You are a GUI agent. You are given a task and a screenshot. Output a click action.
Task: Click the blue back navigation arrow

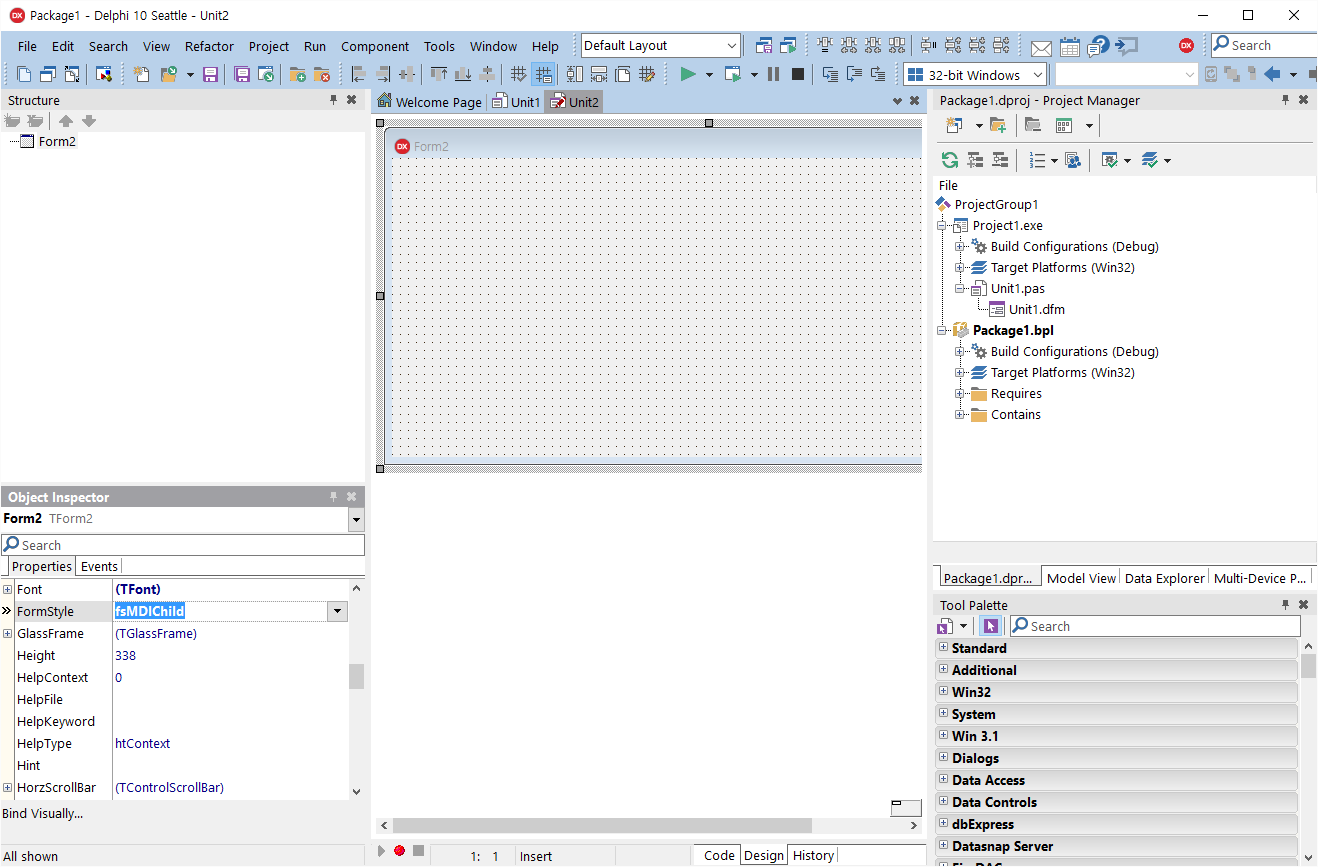pyautogui.click(x=1272, y=74)
